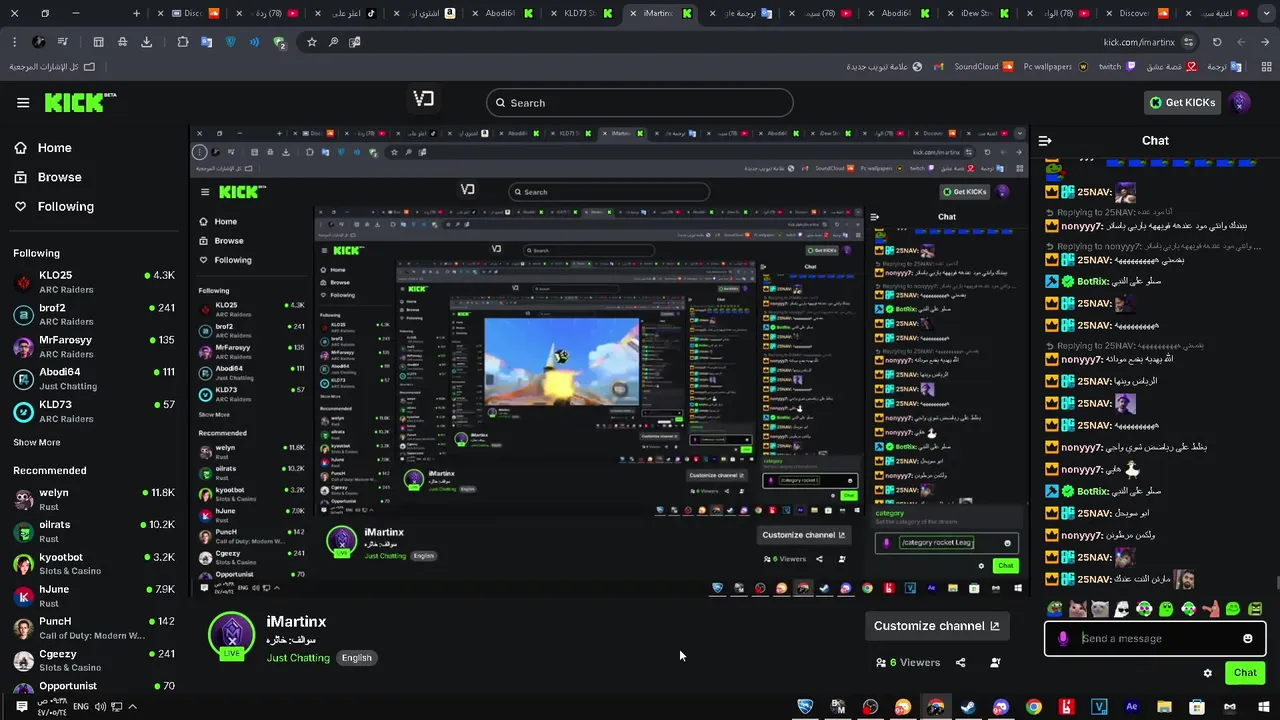Image resolution: width=1280 pixels, height=720 pixels.
Task: Insert the Patrick emote above message box
Action: tap(1211, 609)
